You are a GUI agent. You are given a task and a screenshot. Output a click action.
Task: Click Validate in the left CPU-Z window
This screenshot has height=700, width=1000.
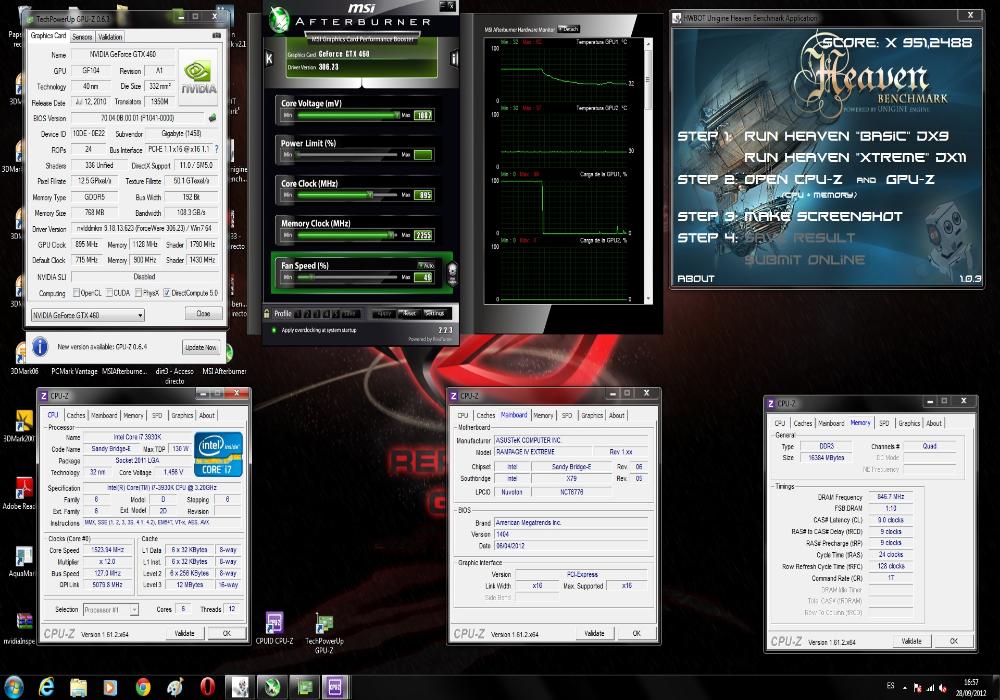pyautogui.click(x=184, y=633)
